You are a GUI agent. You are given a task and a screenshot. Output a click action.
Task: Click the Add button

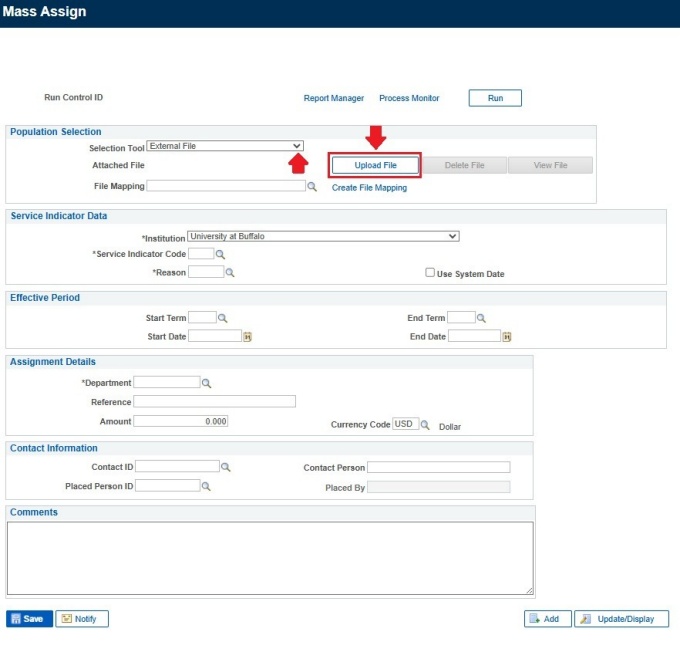pos(548,619)
